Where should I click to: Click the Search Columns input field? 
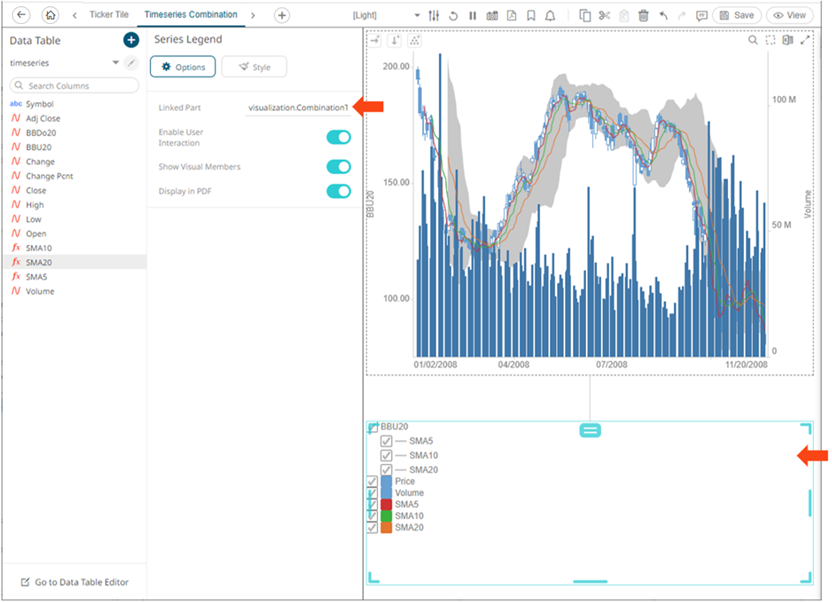tap(75, 86)
